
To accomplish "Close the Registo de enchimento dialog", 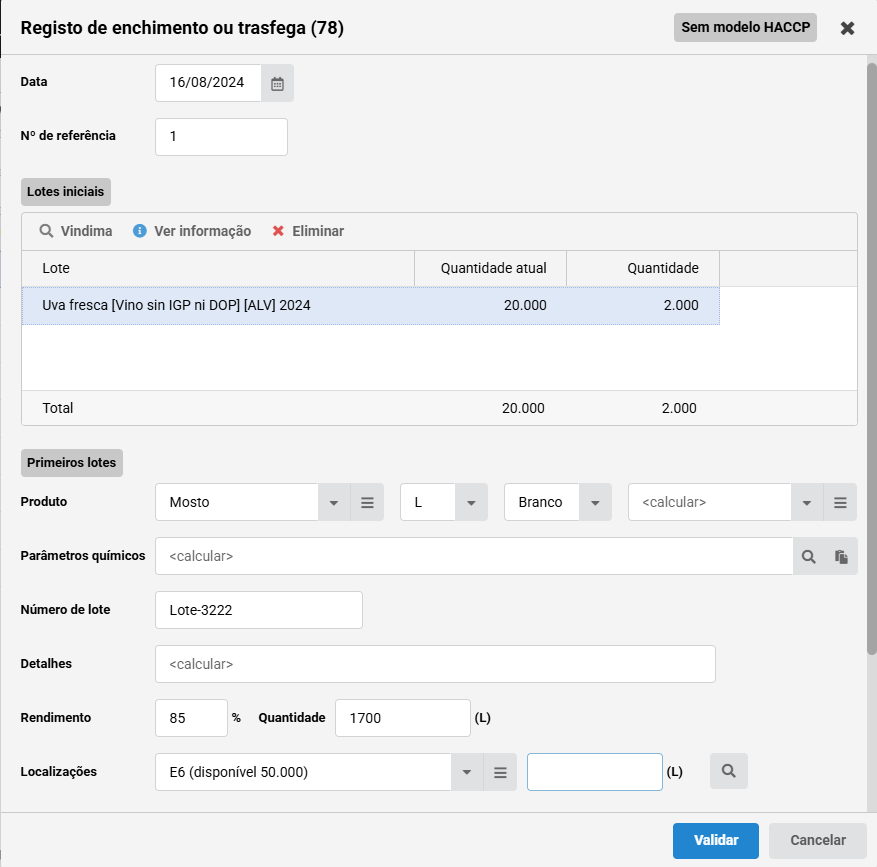I will [x=847, y=28].
